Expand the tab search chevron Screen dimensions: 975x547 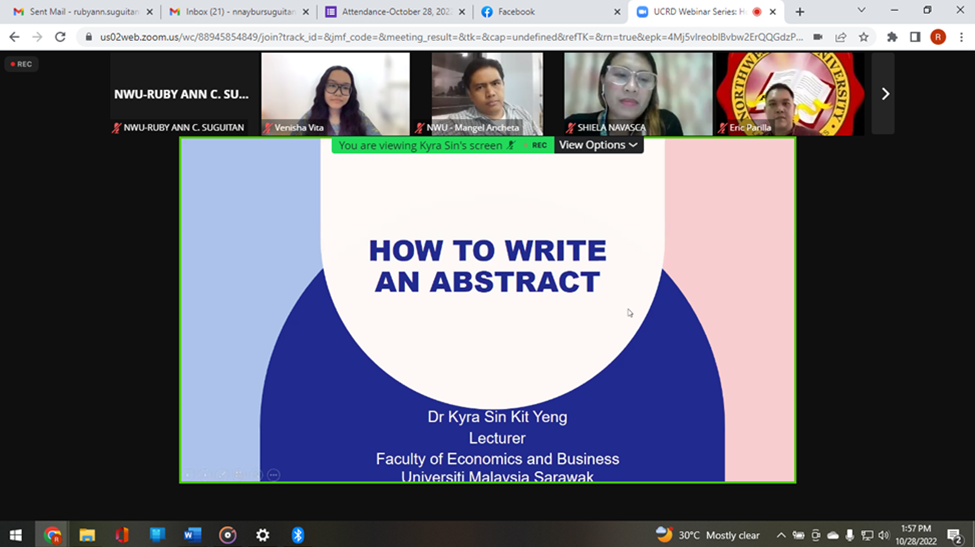point(861,11)
